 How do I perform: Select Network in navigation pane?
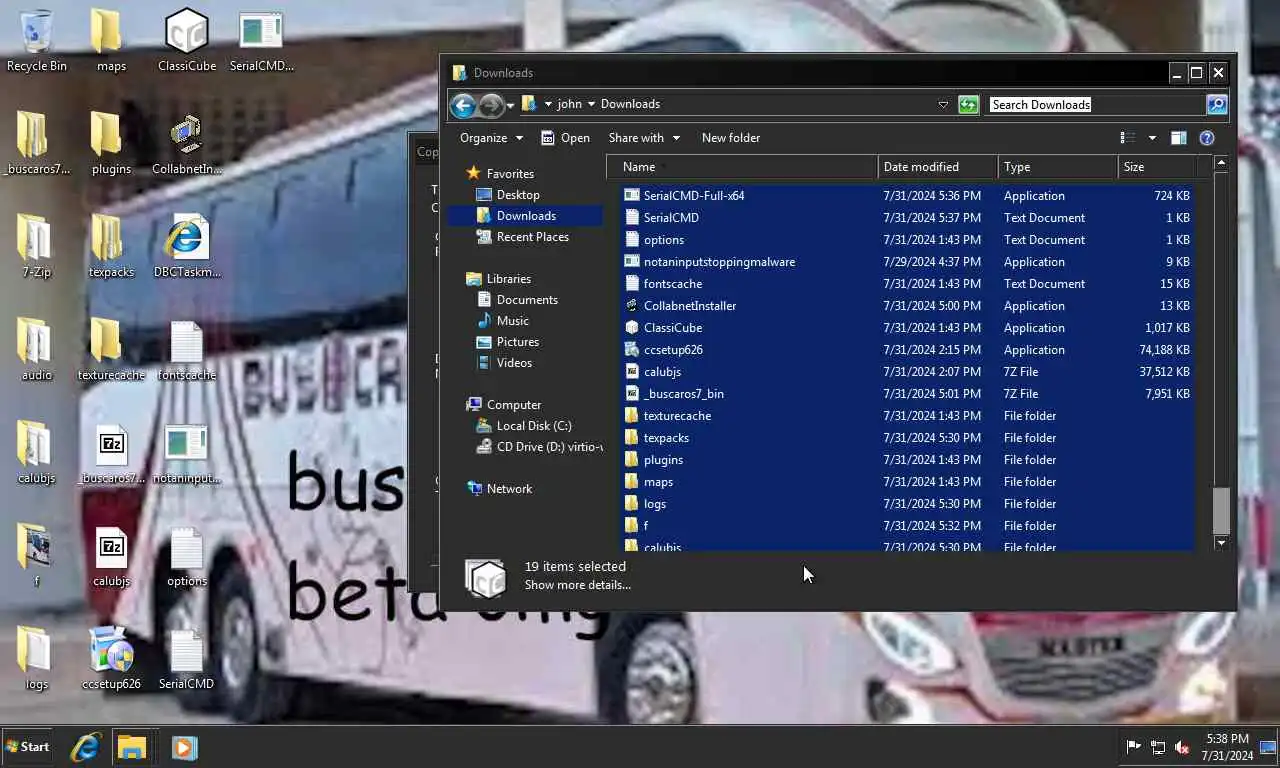coord(509,489)
